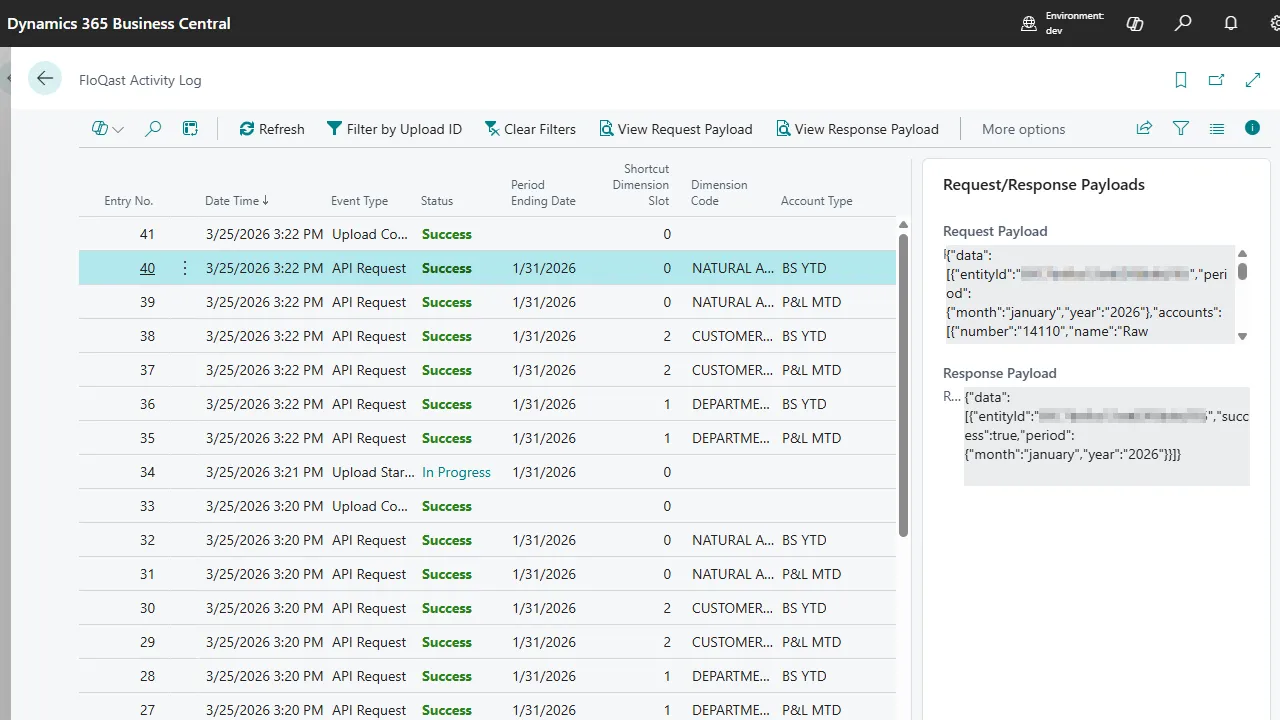1280x720 pixels.
Task: Open notifications bell icon
Action: pyautogui.click(x=1231, y=23)
